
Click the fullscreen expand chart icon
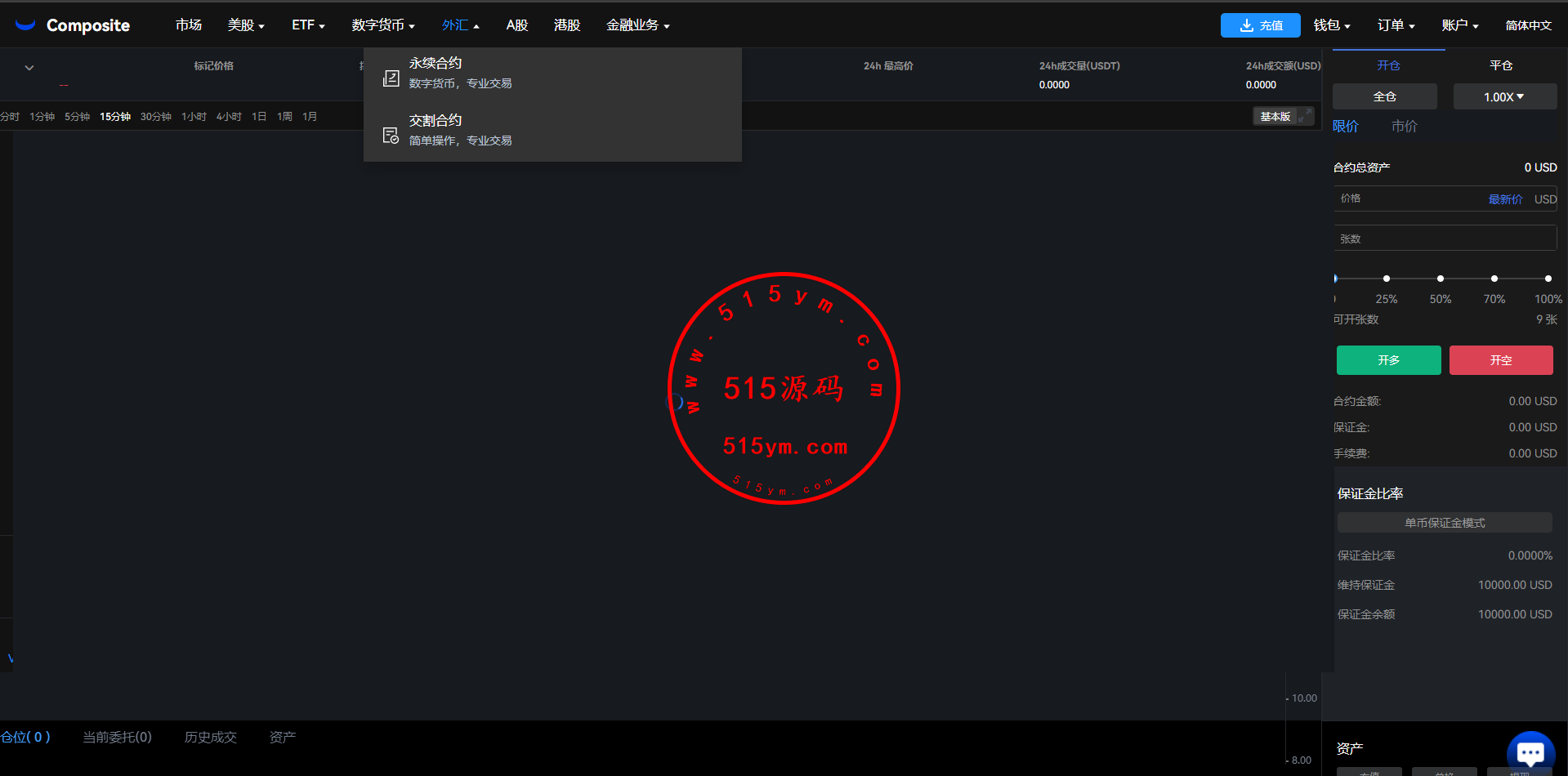(x=1306, y=116)
